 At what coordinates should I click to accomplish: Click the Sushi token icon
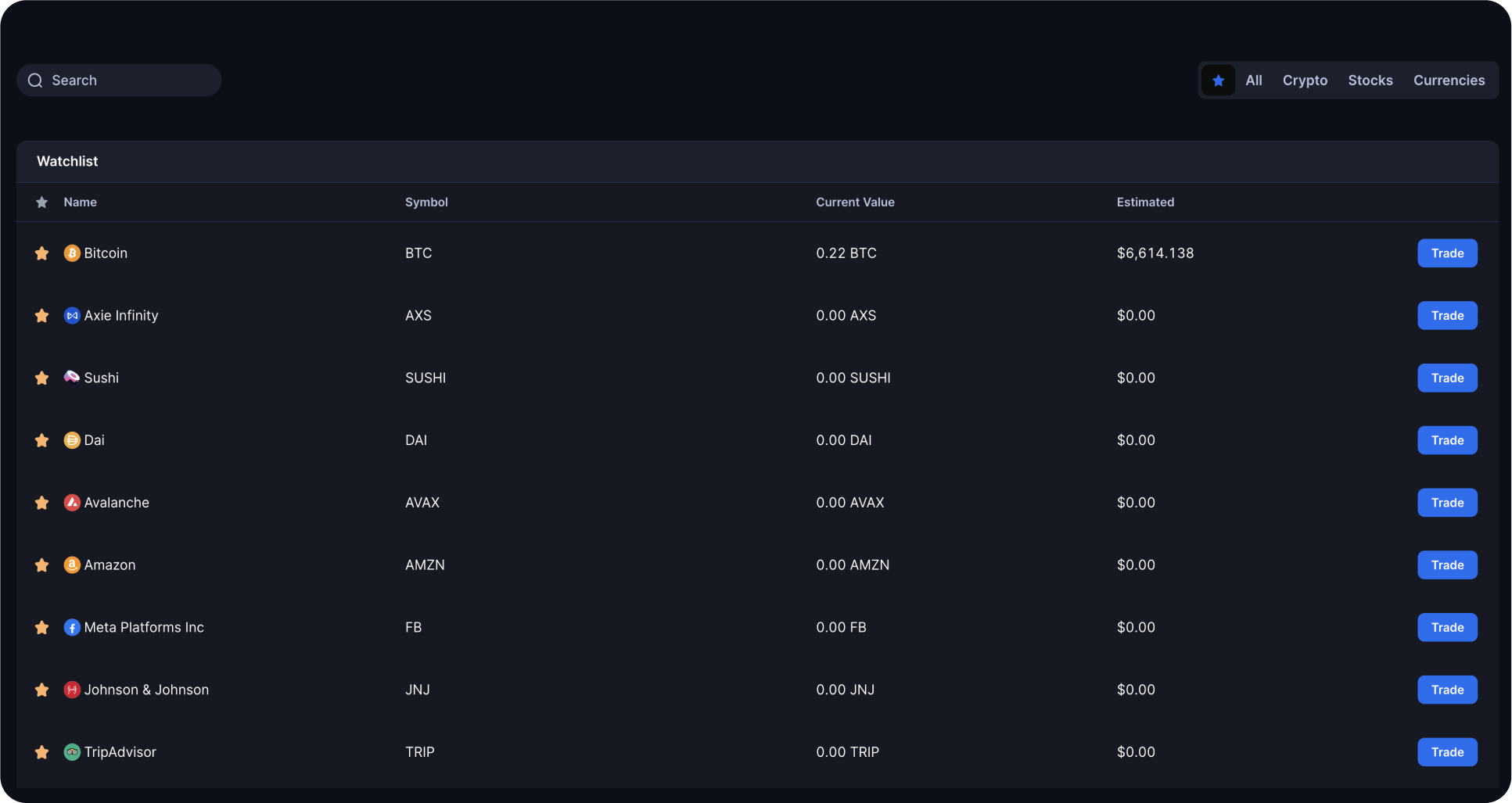72,378
